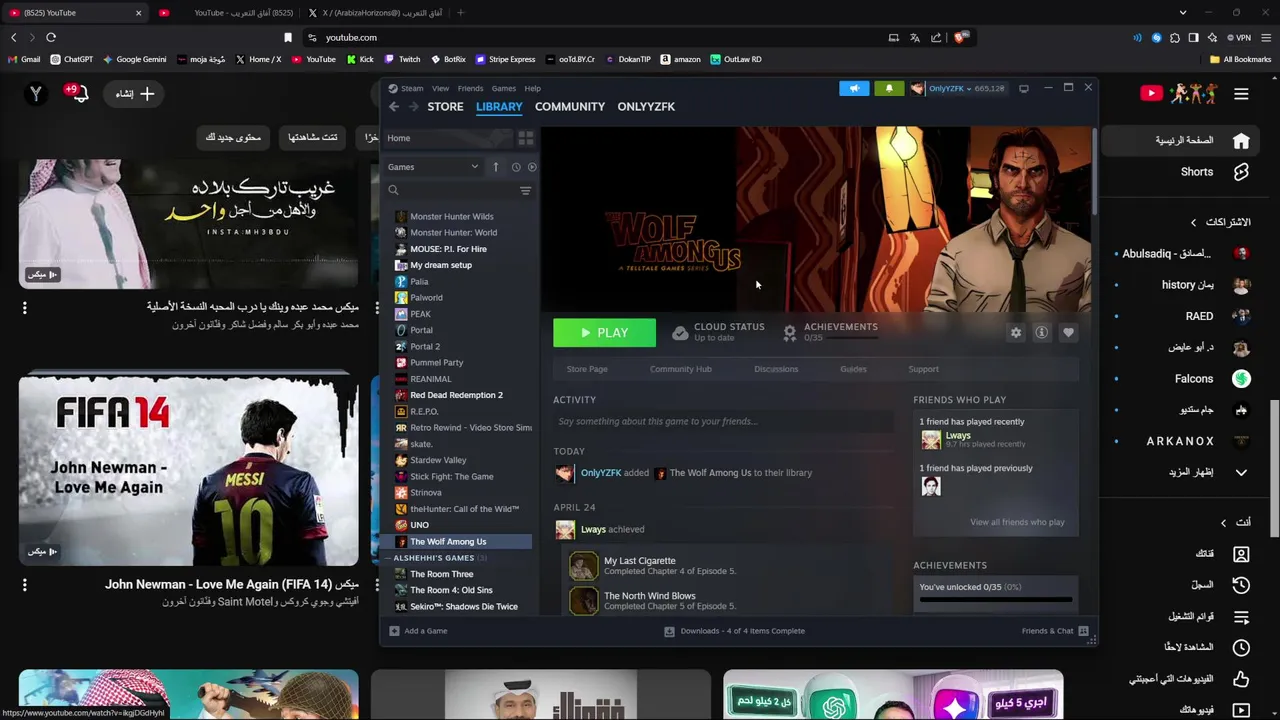Open ONLYYZFK profile tab
Screen dimensions: 1280x720
[646, 107]
